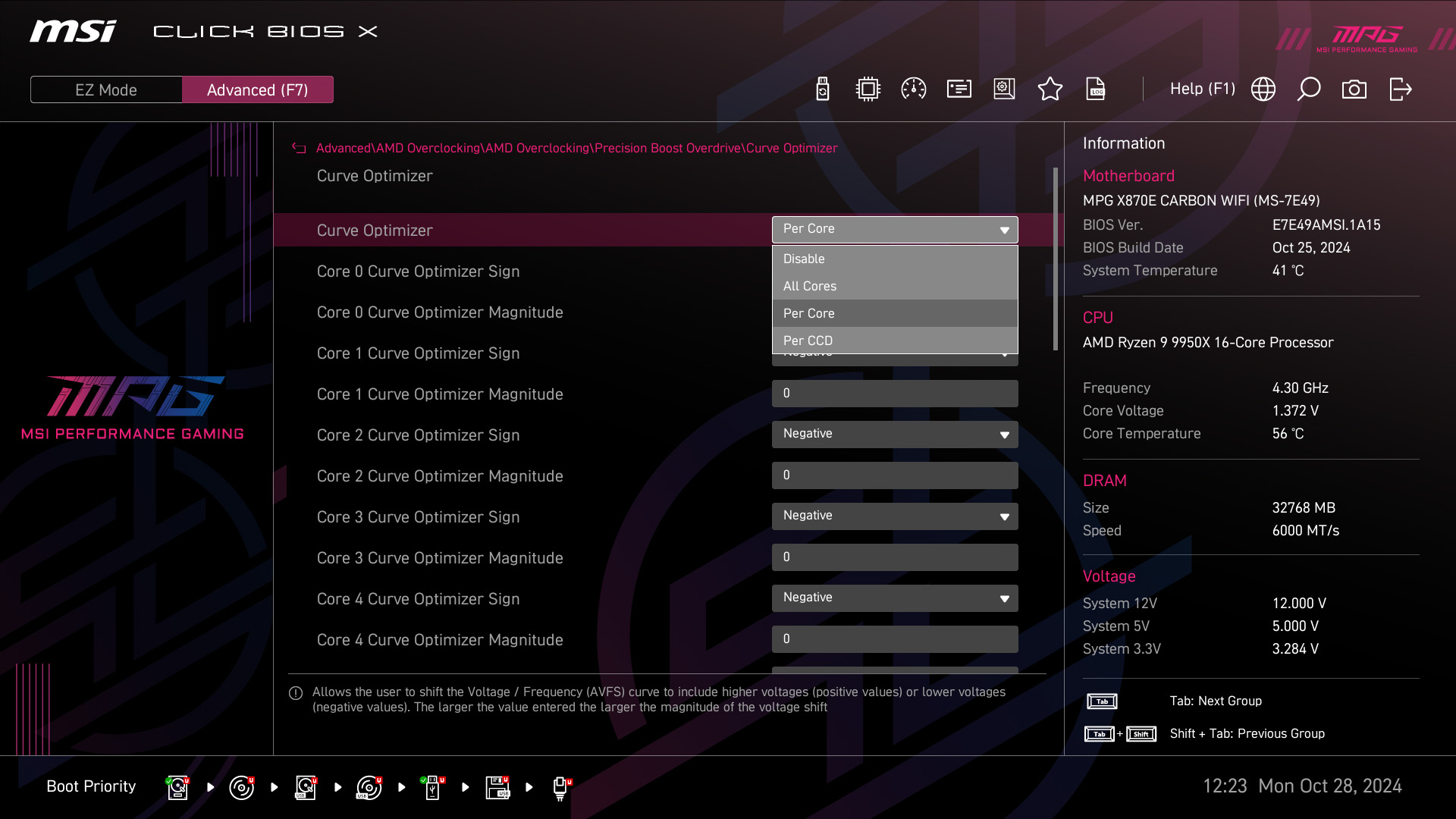The image size is (1456, 819).
Task: Click the Tab: Next Group hint
Action: (x=1216, y=701)
